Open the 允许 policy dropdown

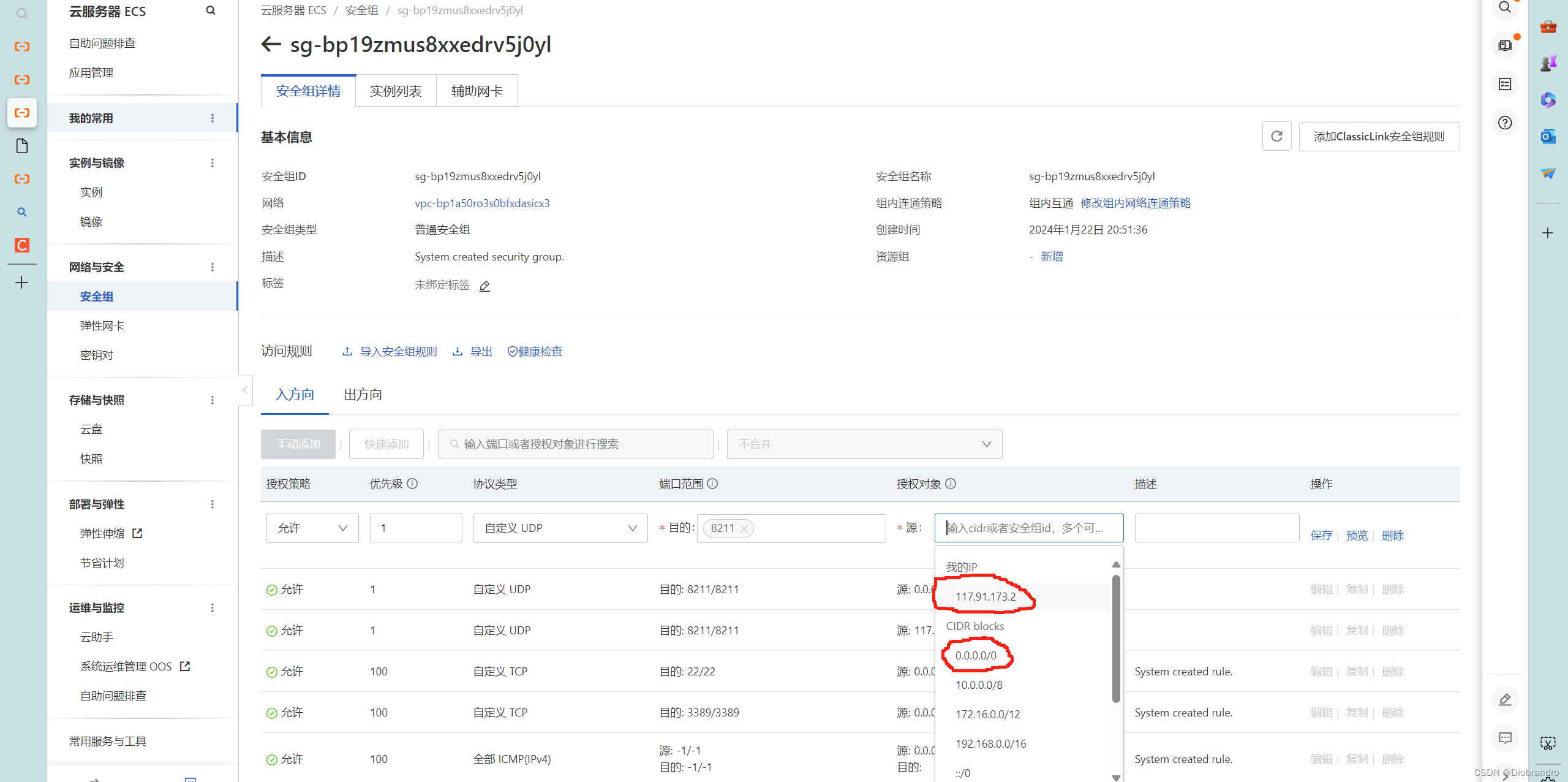click(x=312, y=528)
